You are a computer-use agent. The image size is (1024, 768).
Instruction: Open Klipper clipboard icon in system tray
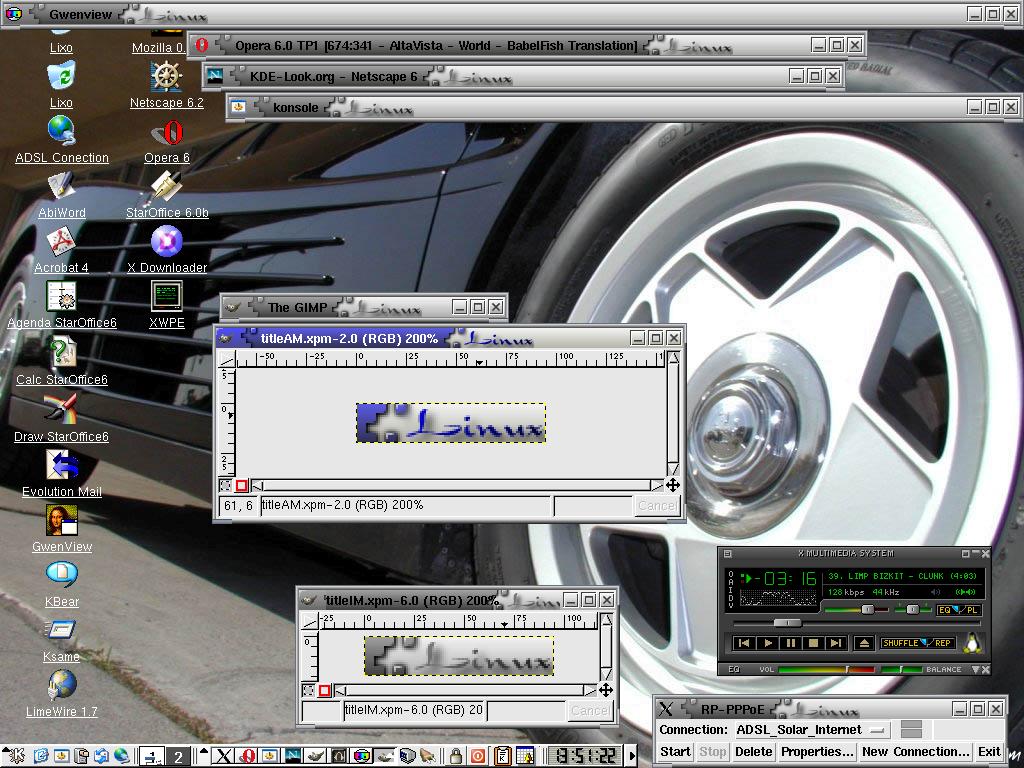502,756
